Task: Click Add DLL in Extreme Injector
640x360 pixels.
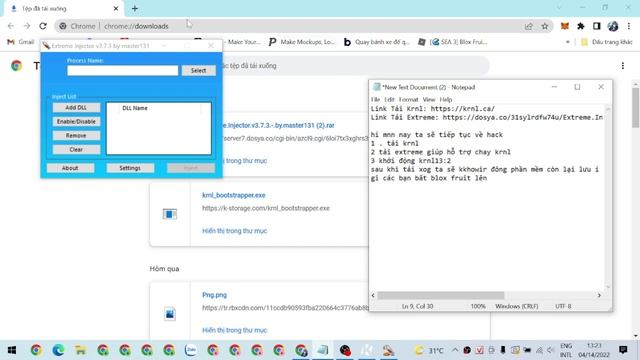Action: [76, 107]
